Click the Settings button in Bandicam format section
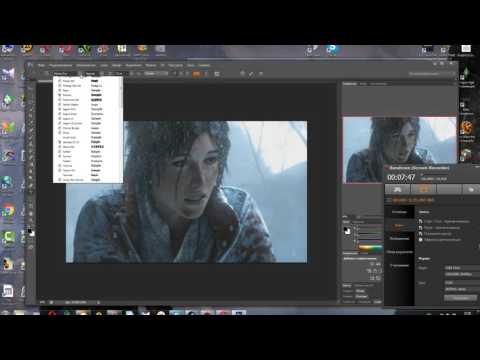This screenshot has height=360, width=480. click(461, 298)
